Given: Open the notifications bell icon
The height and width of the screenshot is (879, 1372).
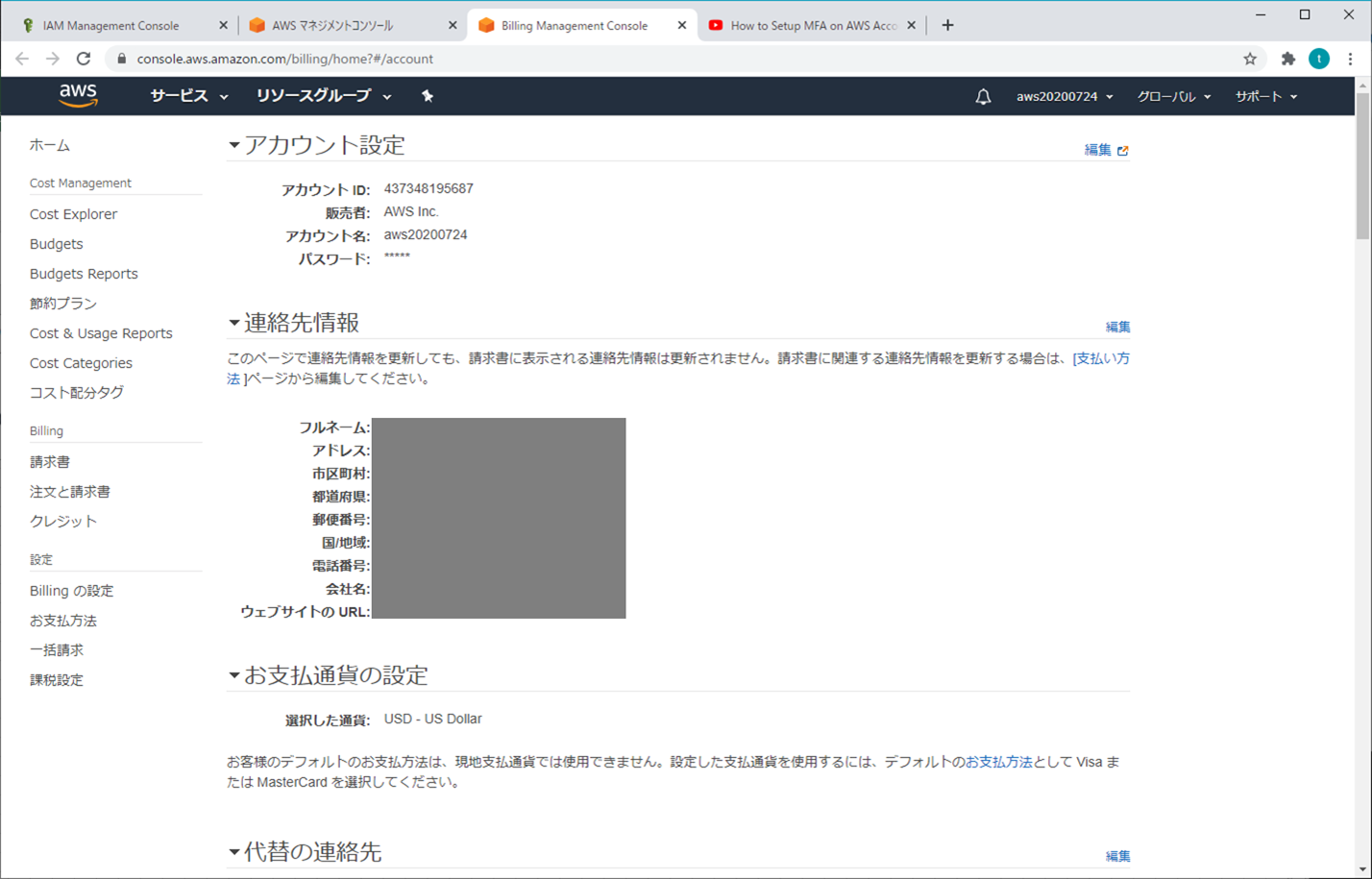Looking at the screenshot, I should pos(983,96).
